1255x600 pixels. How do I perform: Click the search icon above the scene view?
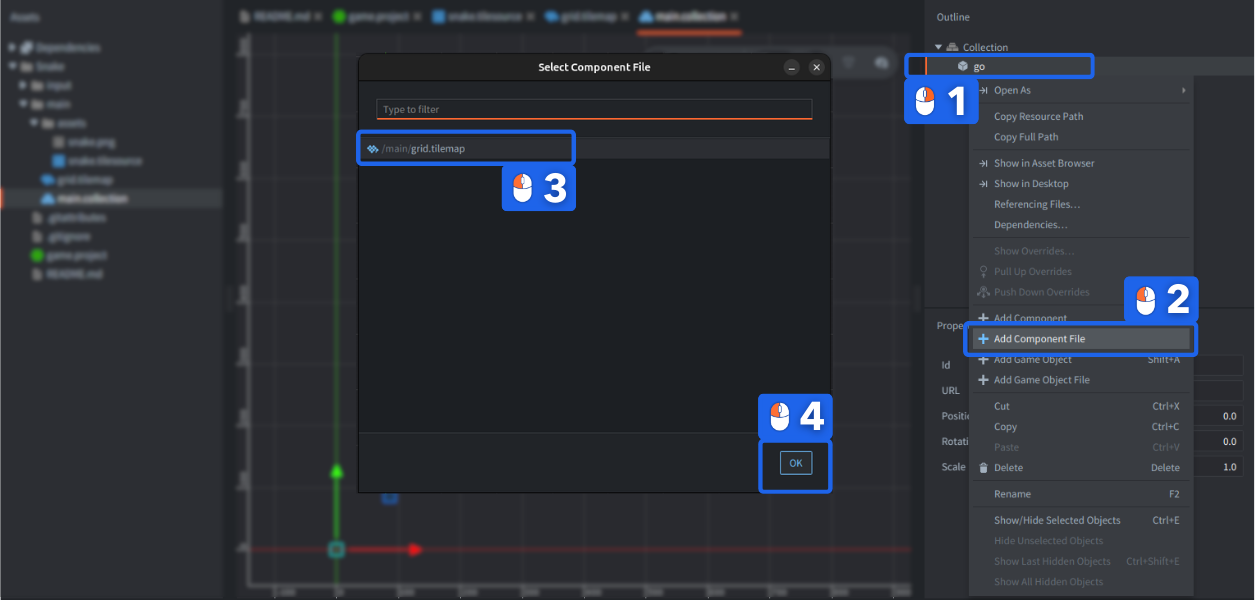pyautogui.click(x=881, y=62)
